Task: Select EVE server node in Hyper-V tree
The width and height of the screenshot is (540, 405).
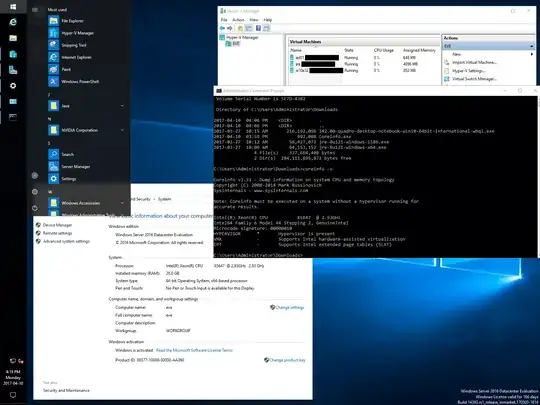Action: tap(236, 44)
